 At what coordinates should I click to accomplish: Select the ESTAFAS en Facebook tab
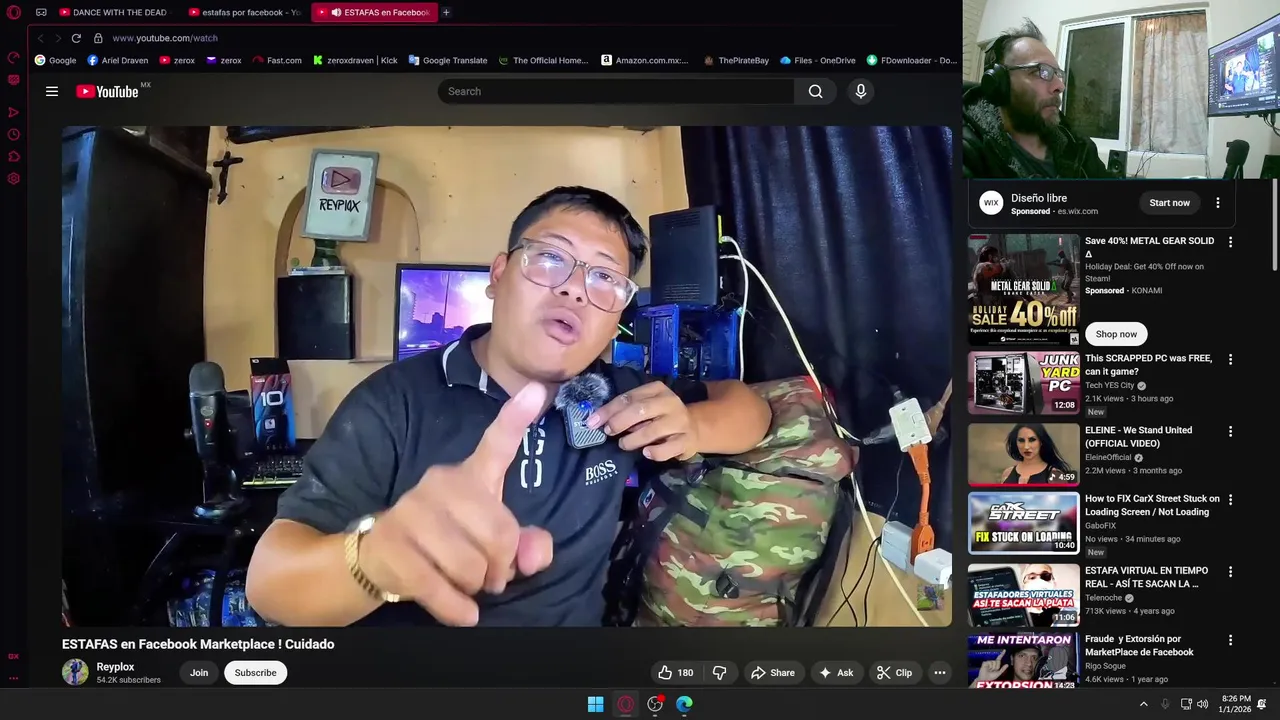[376, 12]
